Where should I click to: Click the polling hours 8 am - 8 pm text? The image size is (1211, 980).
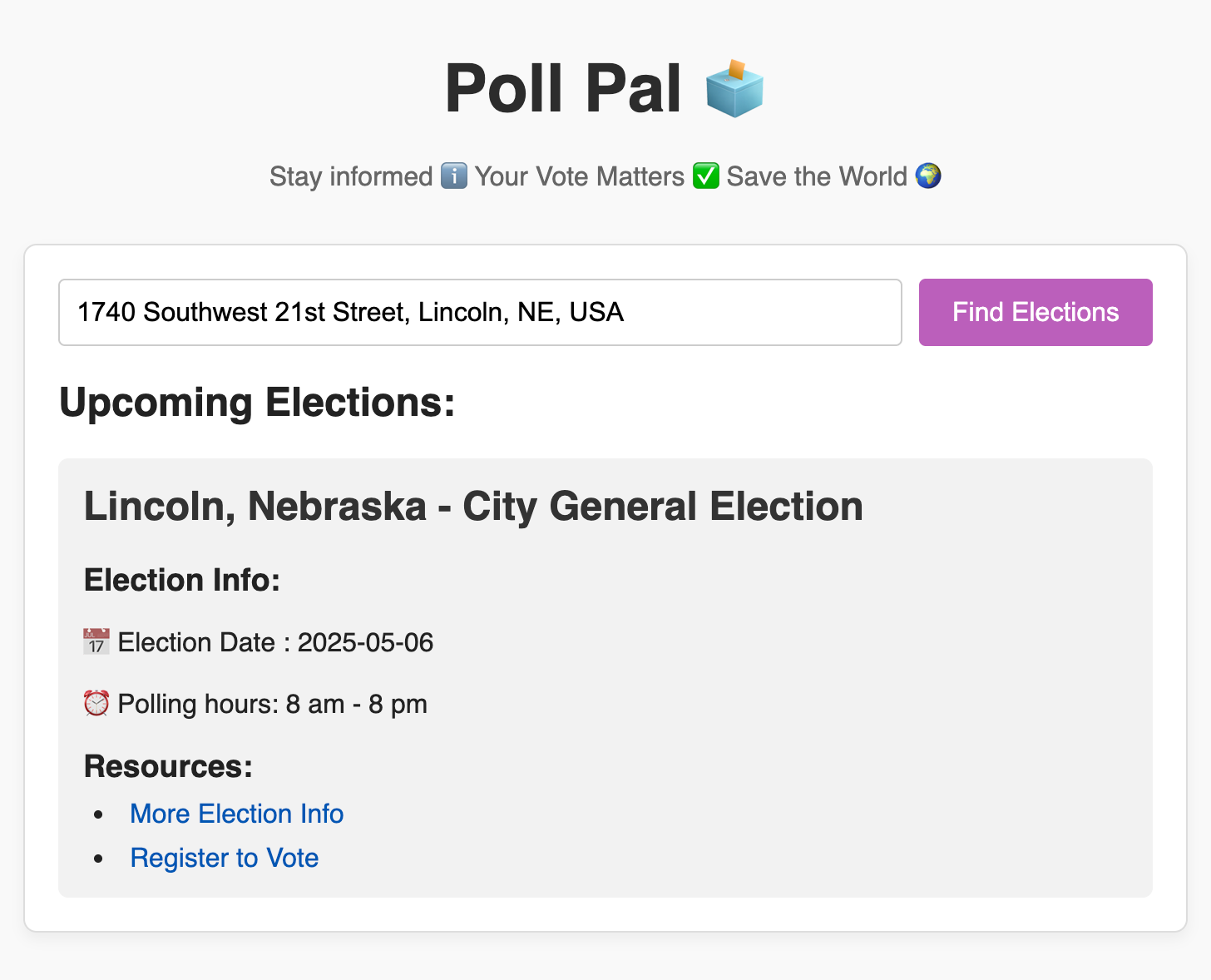356,704
